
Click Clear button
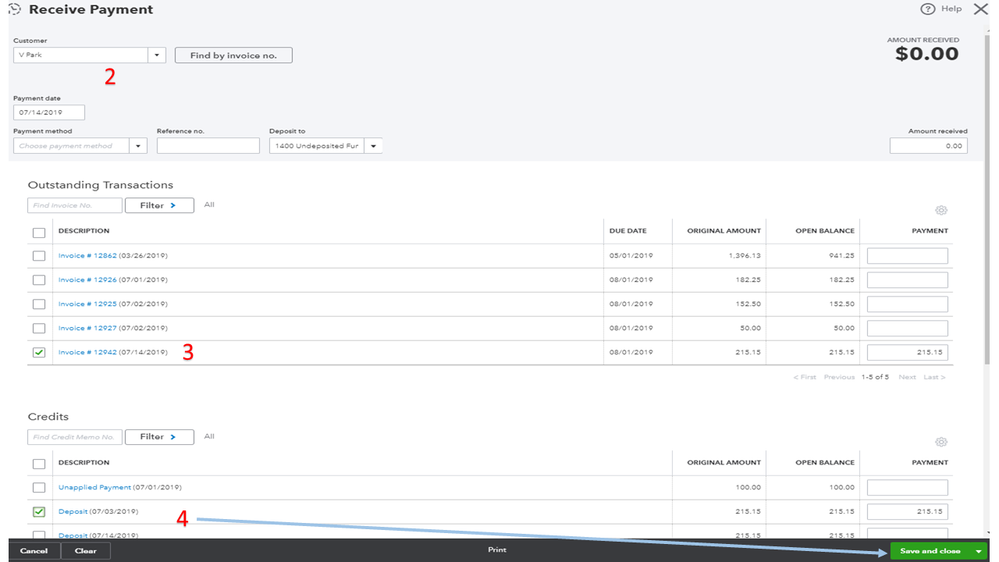85,551
